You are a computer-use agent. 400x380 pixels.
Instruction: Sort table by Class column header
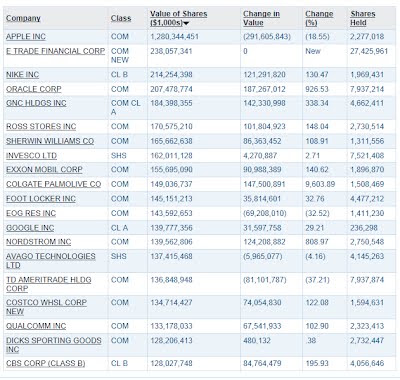click(121, 18)
